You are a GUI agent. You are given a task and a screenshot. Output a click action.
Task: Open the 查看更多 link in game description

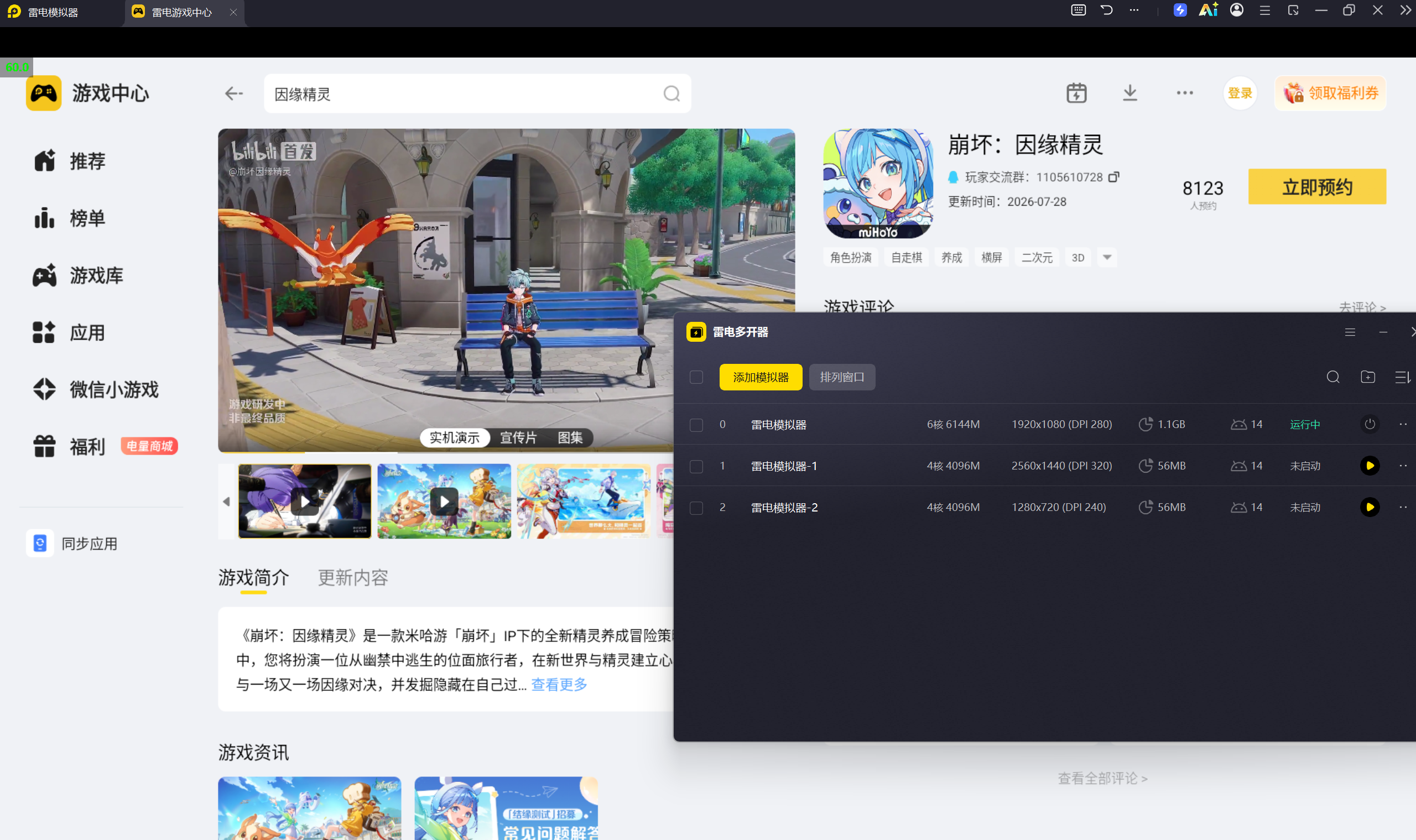[559, 685]
